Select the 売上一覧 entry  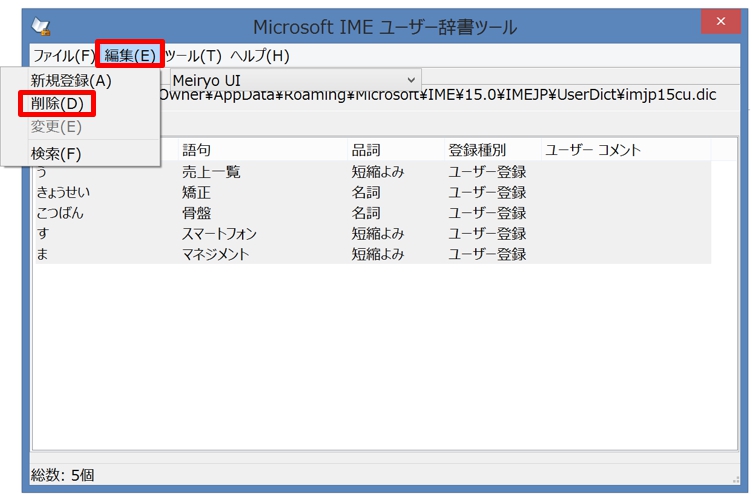[211, 172]
